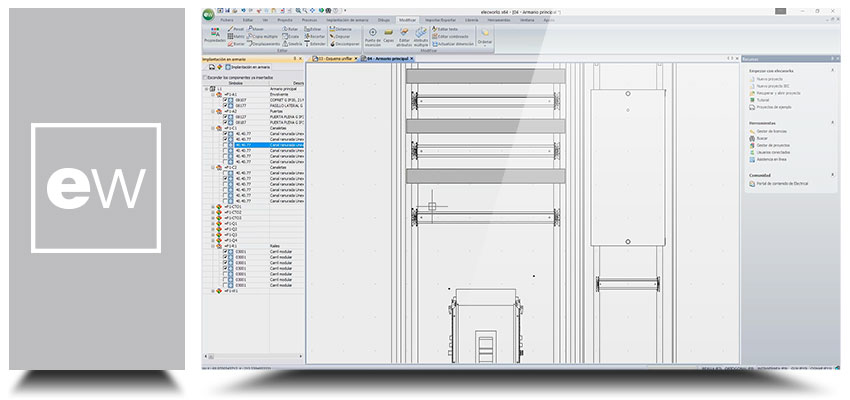This screenshot has height=400, width=850.
Task: Choose the Estirar stretch tool
Action: pos(313,29)
